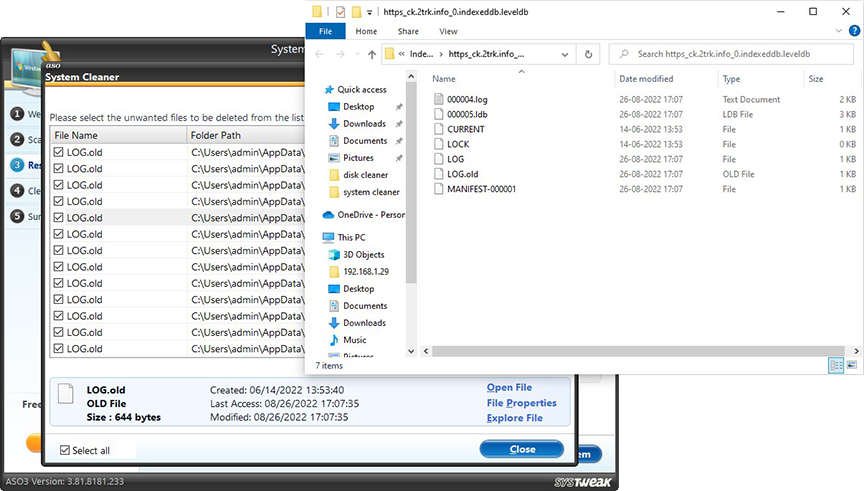
Task: Expand the ribbon chevron
Action: (839, 31)
